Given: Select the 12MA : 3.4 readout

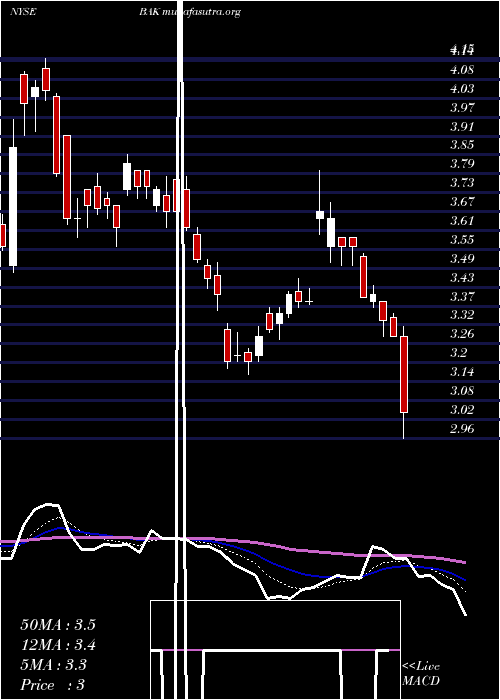Looking at the screenshot, I should 58,645.
